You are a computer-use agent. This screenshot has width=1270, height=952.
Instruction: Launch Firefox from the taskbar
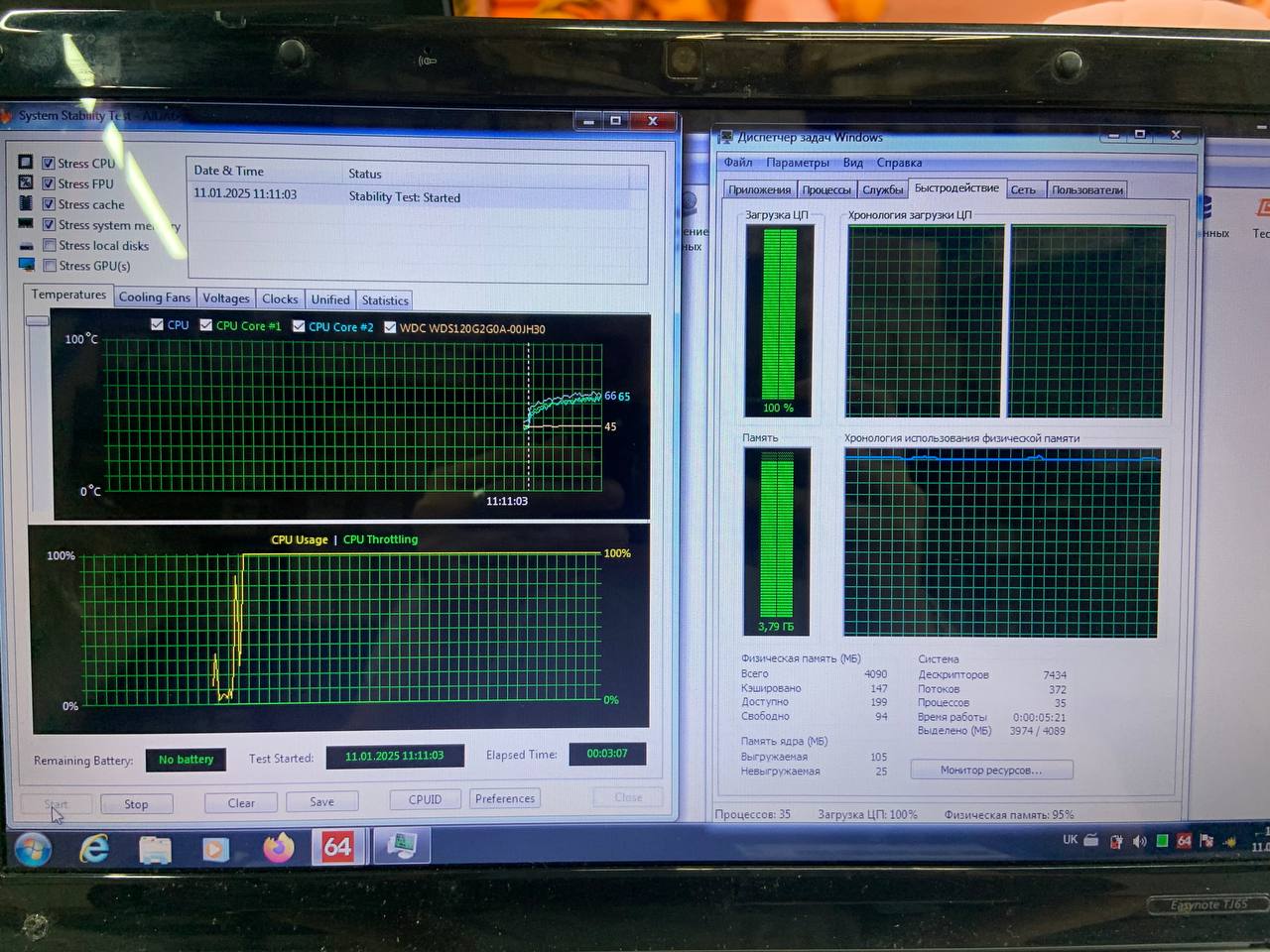point(279,848)
